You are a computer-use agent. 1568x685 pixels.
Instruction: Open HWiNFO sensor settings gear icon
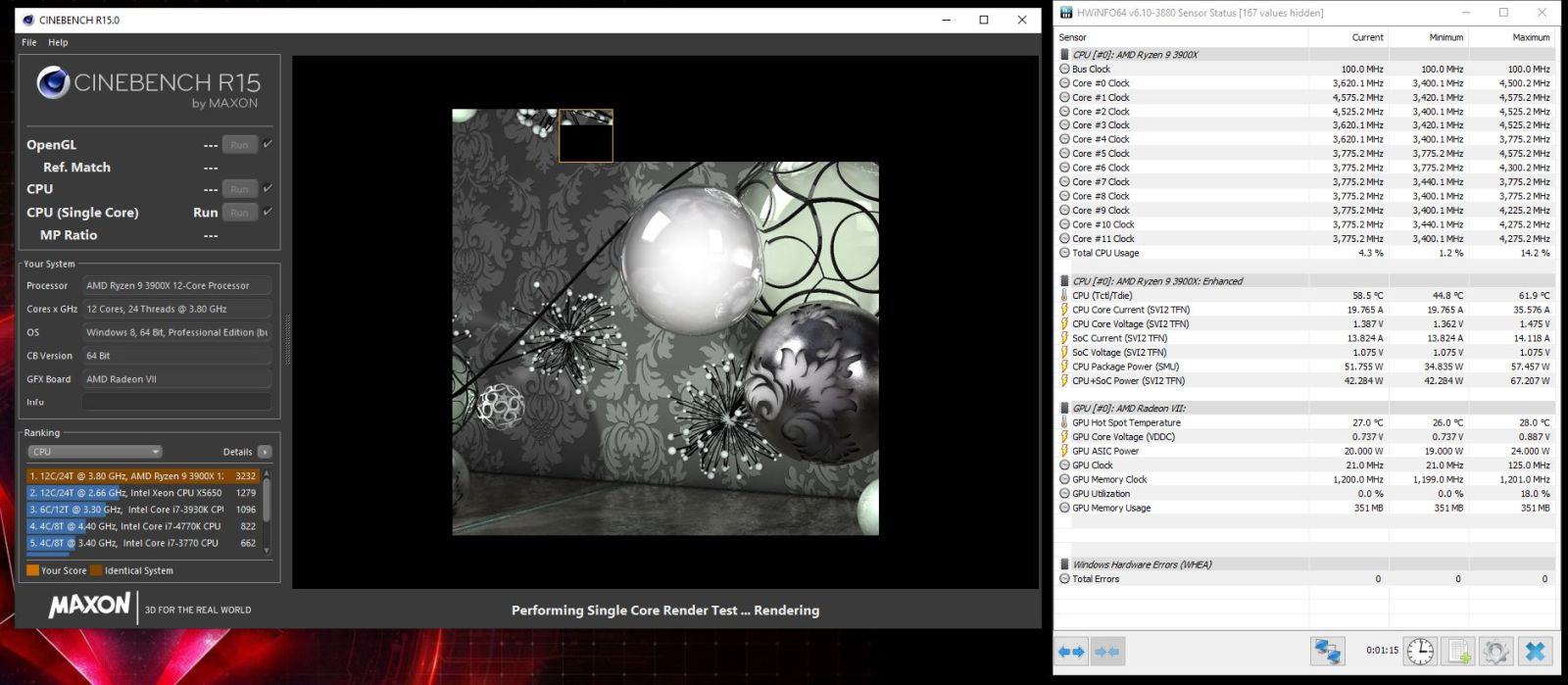click(1495, 651)
